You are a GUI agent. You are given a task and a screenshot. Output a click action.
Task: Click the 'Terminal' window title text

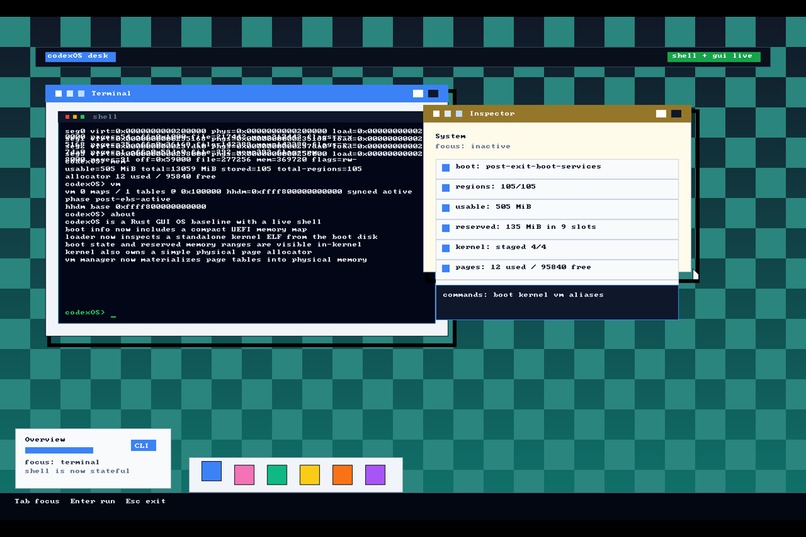(x=111, y=94)
